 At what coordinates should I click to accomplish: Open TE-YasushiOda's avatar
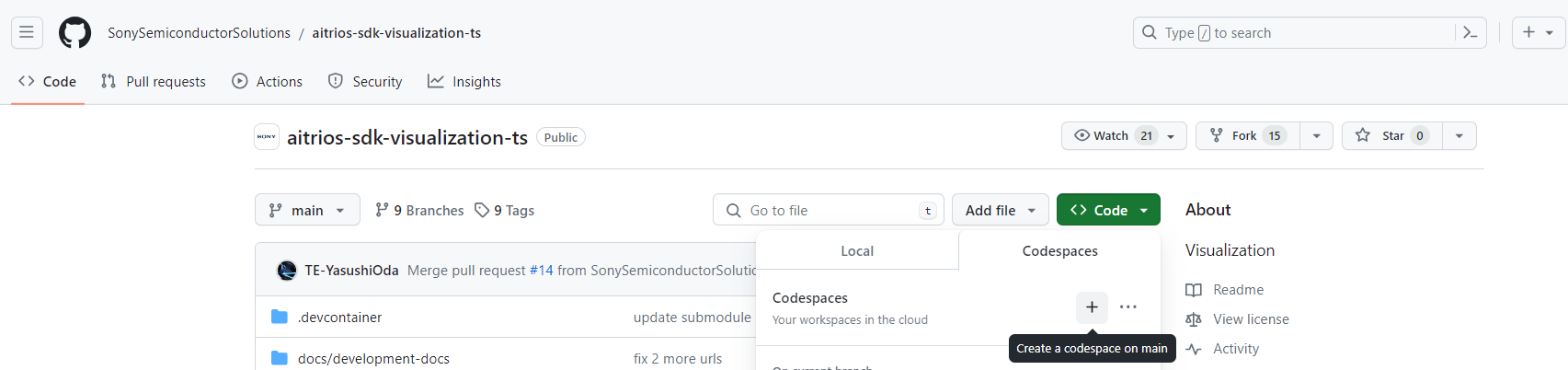pos(287,271)
